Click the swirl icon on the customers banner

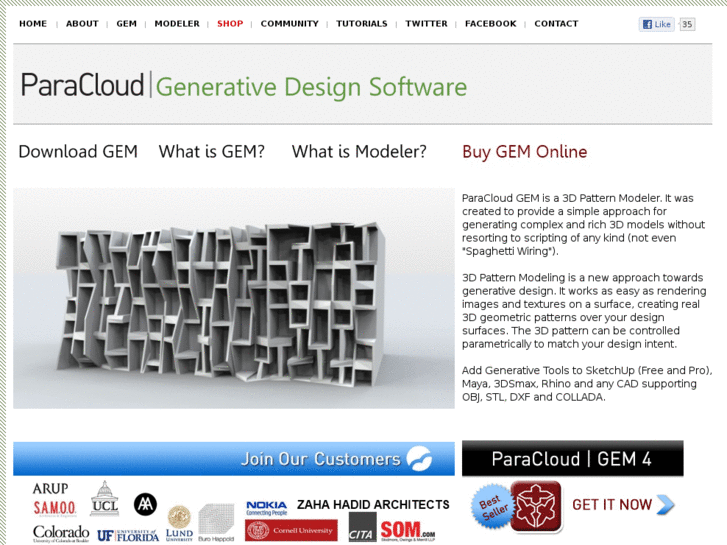[x=419, y=458]
